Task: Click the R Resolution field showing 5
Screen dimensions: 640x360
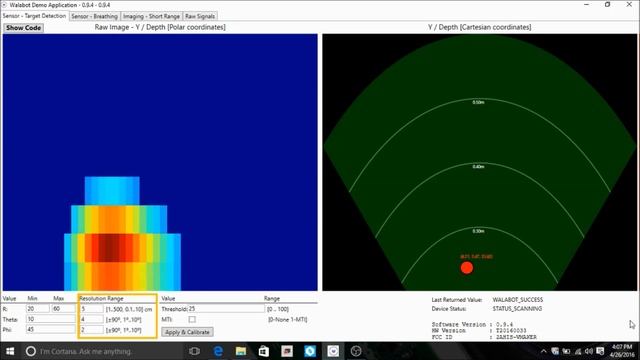Action: coord(92,309)
